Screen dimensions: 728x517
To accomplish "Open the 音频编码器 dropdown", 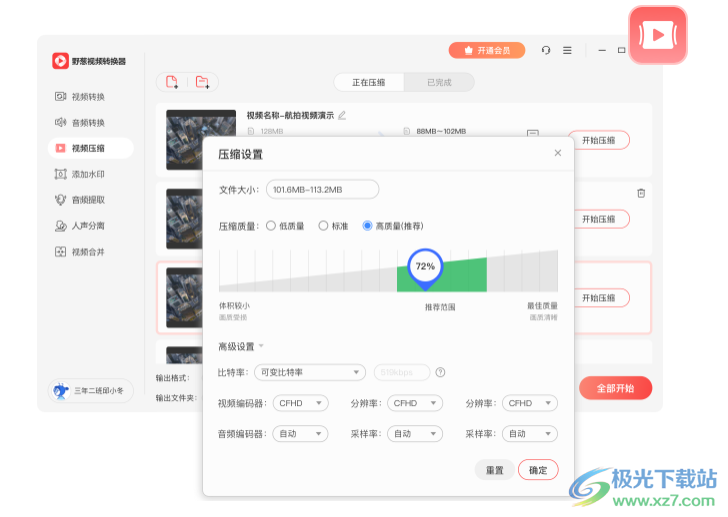I will 300,433.
